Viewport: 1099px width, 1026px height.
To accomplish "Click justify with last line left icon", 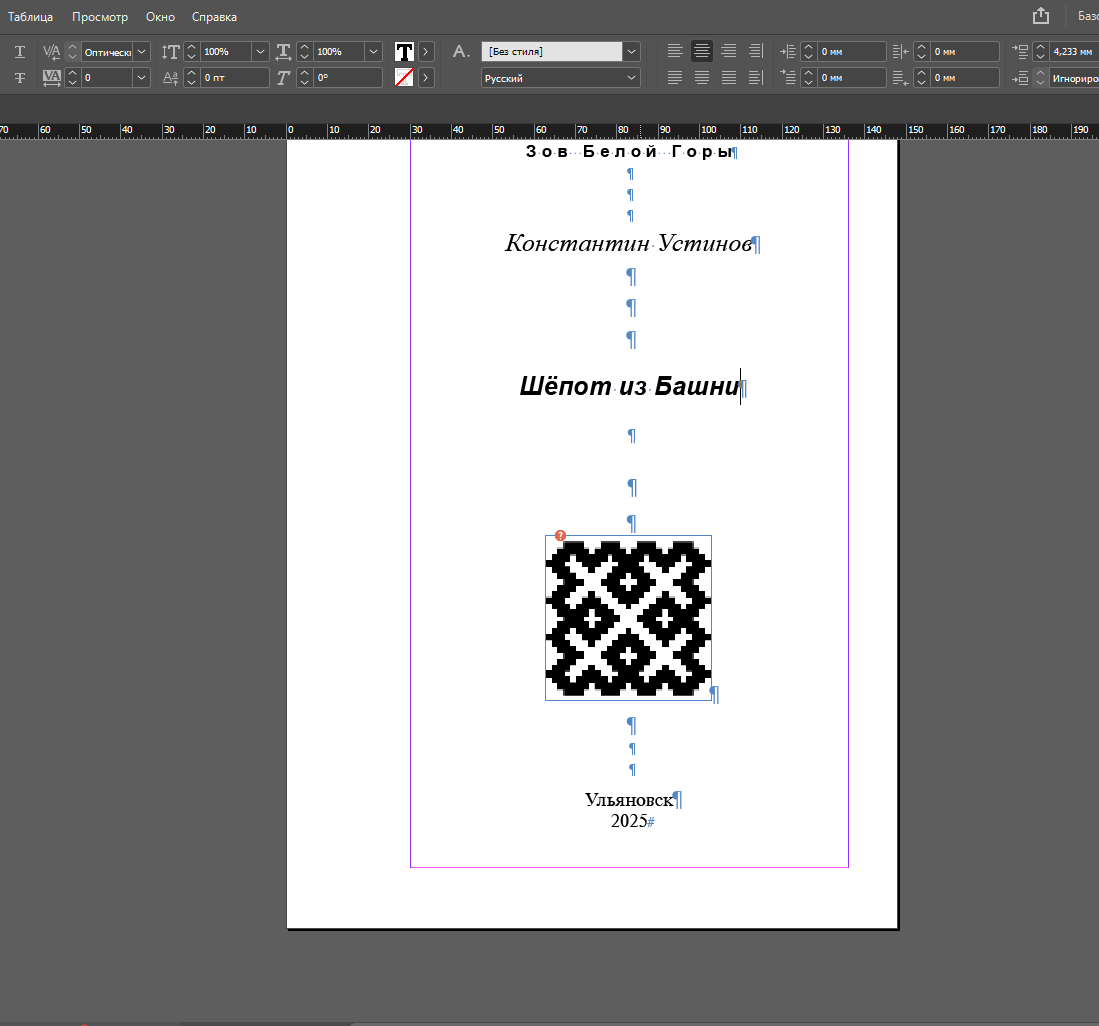I will click(676, 78).
